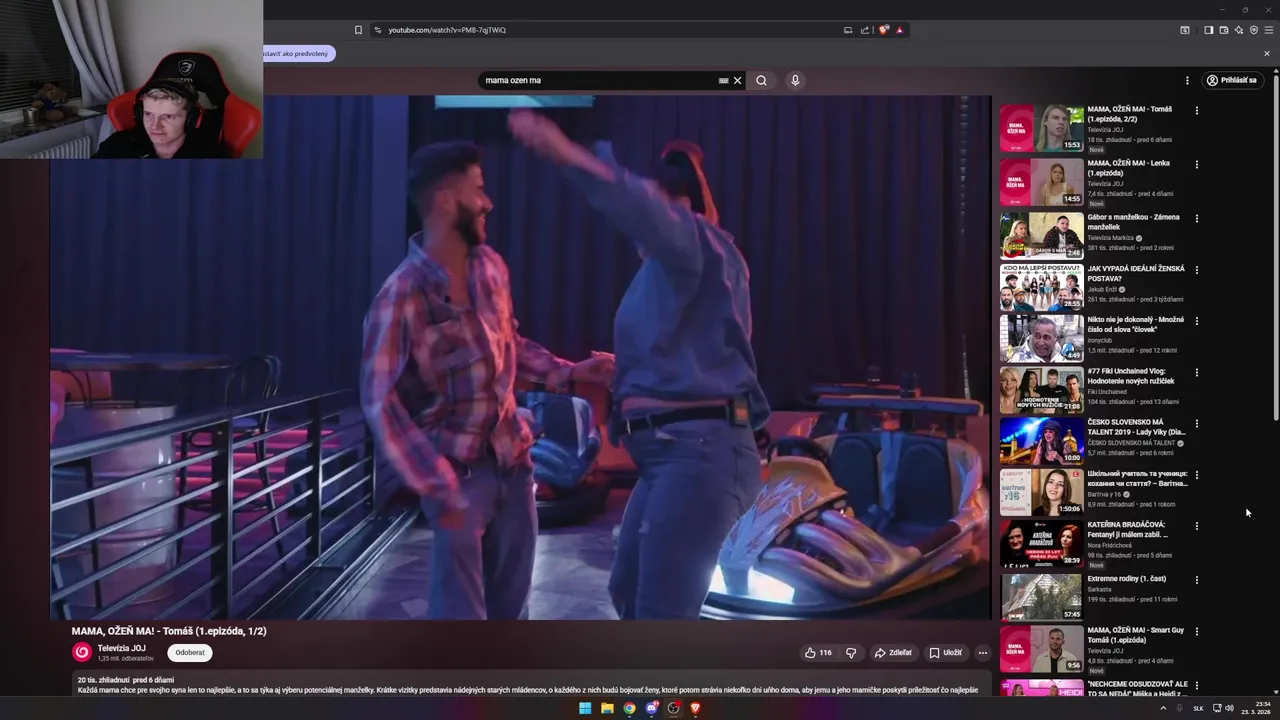Open Chrome from the taskbar
1280x720 pixels.
pos(629,708)
